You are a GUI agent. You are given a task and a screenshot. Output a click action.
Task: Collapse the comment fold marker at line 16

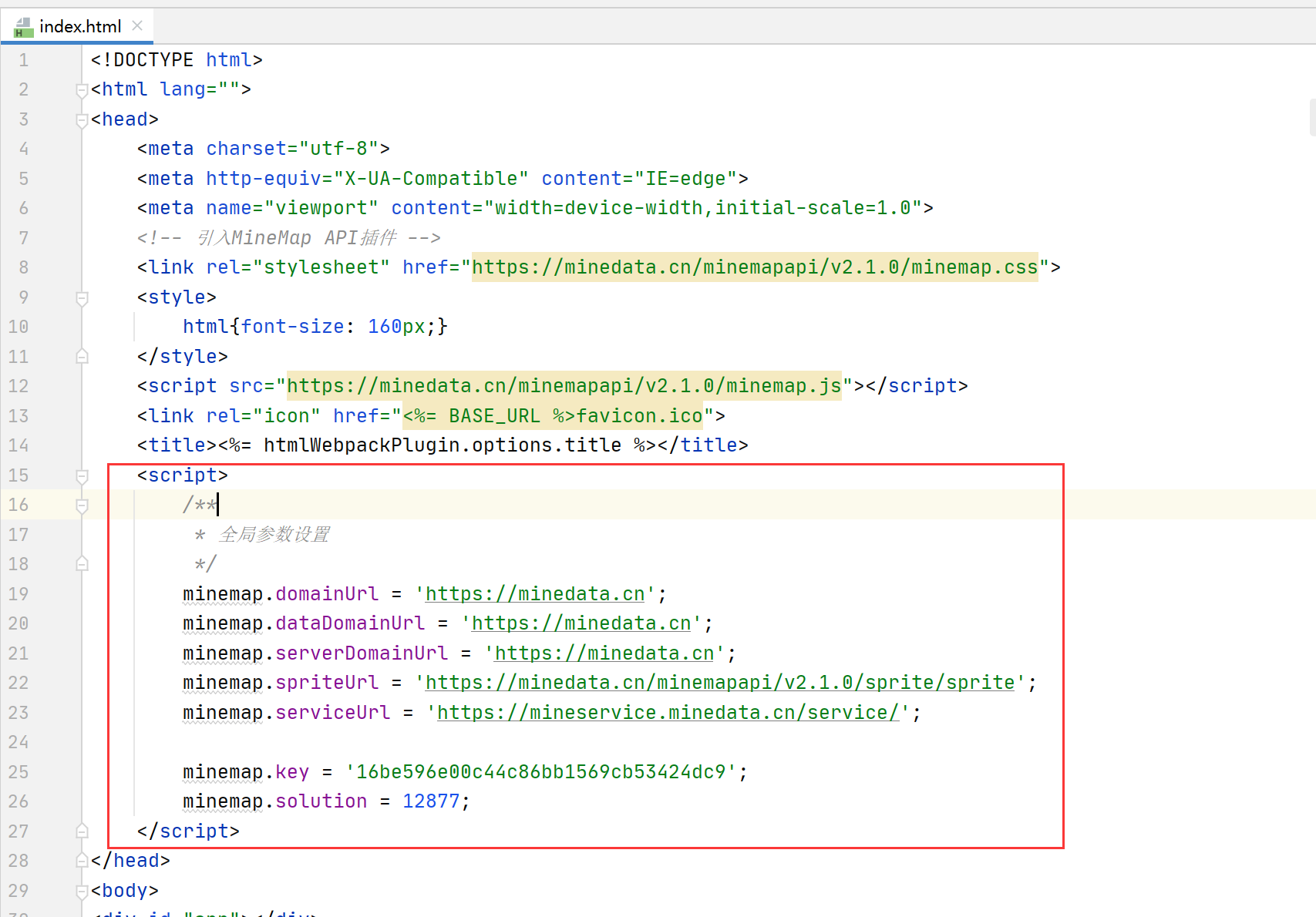[82, 506]
